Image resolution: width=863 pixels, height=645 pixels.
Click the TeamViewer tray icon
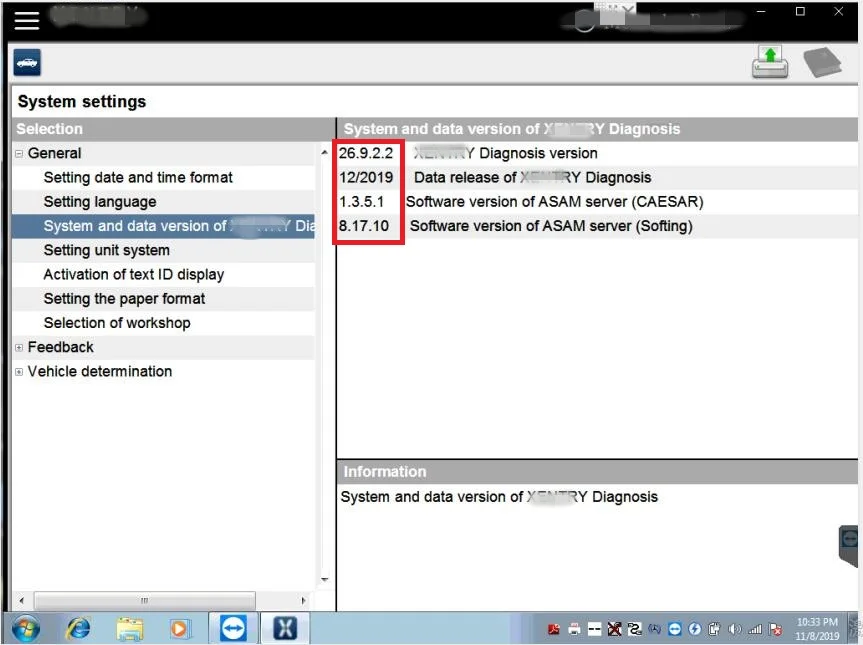click(x=675, y=629)
